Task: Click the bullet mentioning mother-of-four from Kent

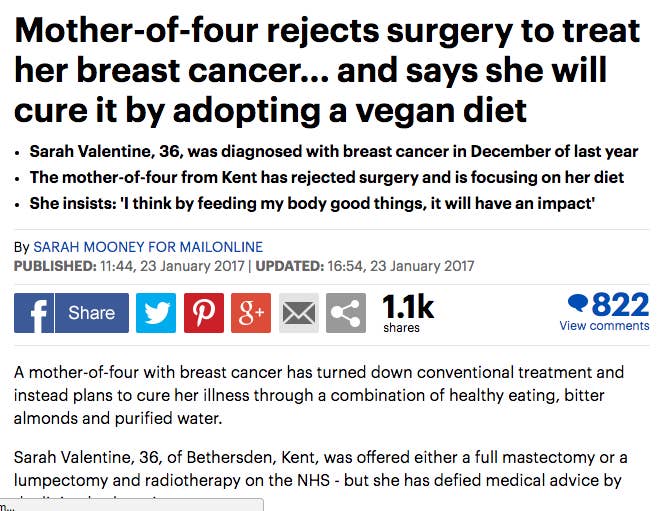Action: point(327,178)
